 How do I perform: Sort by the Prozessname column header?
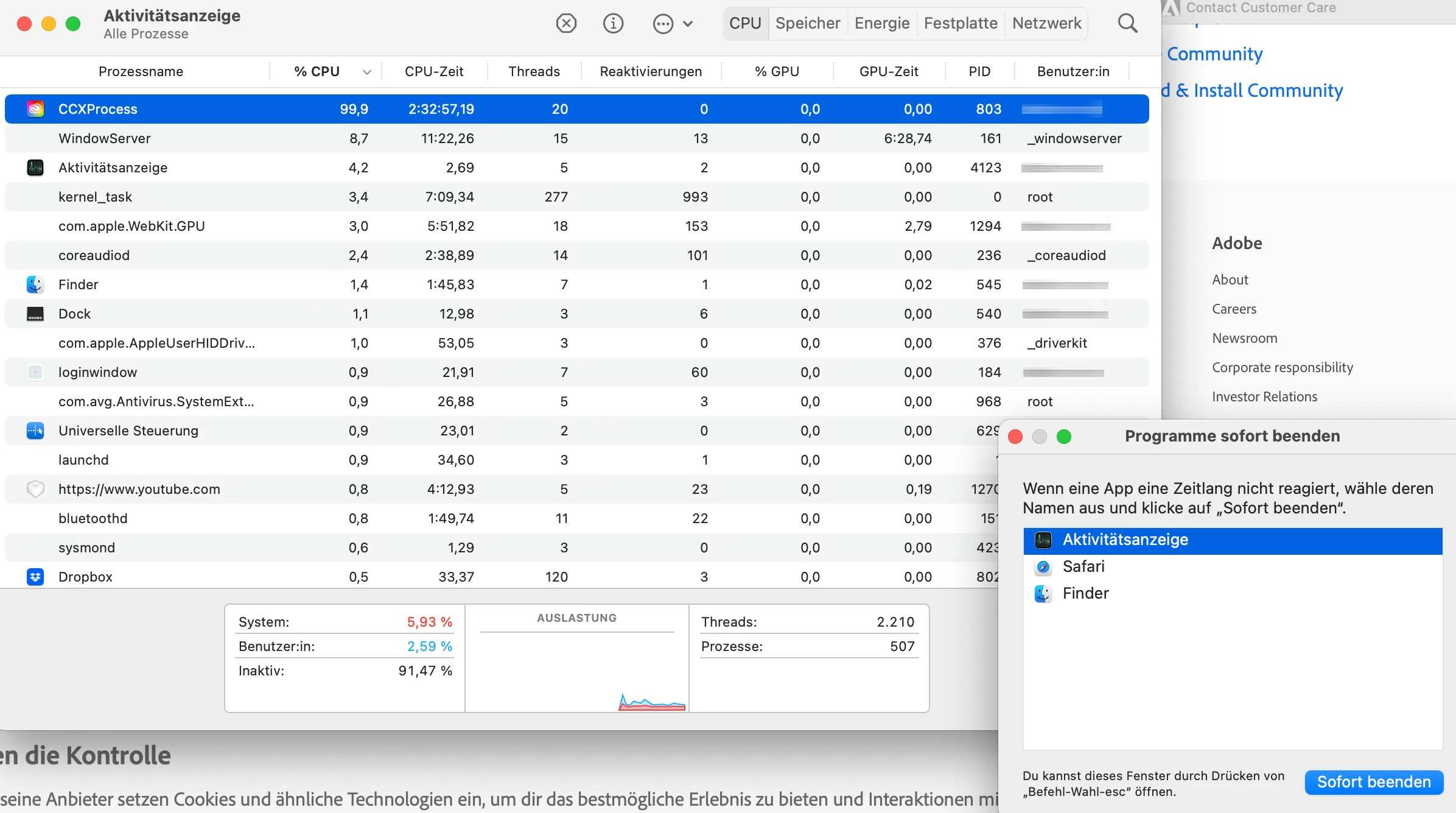(141, 72)
